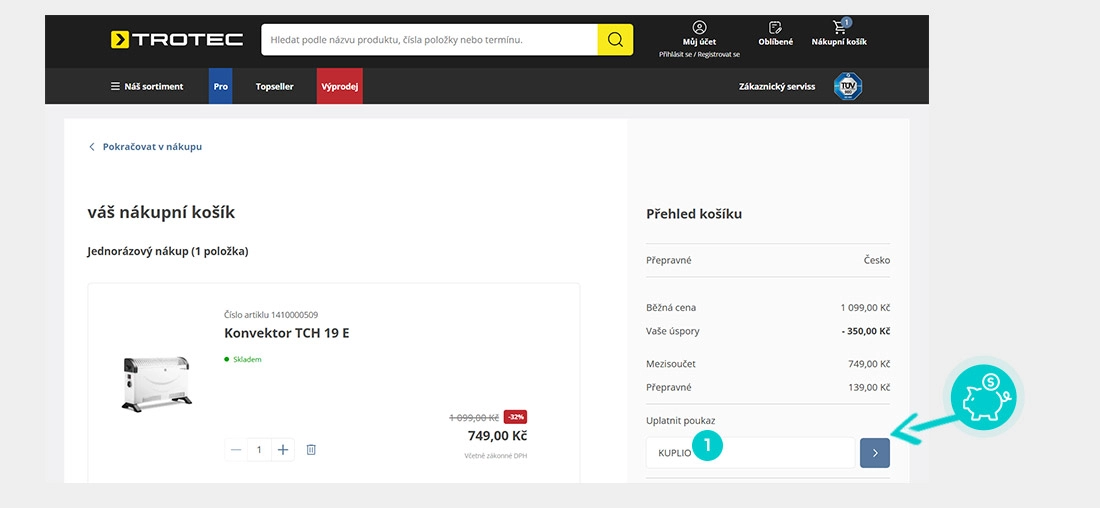The height and width of the screenshot is (508, 1100).
Task: Open the Oblíbené favorites icon
Action: [x=775, y=27]
